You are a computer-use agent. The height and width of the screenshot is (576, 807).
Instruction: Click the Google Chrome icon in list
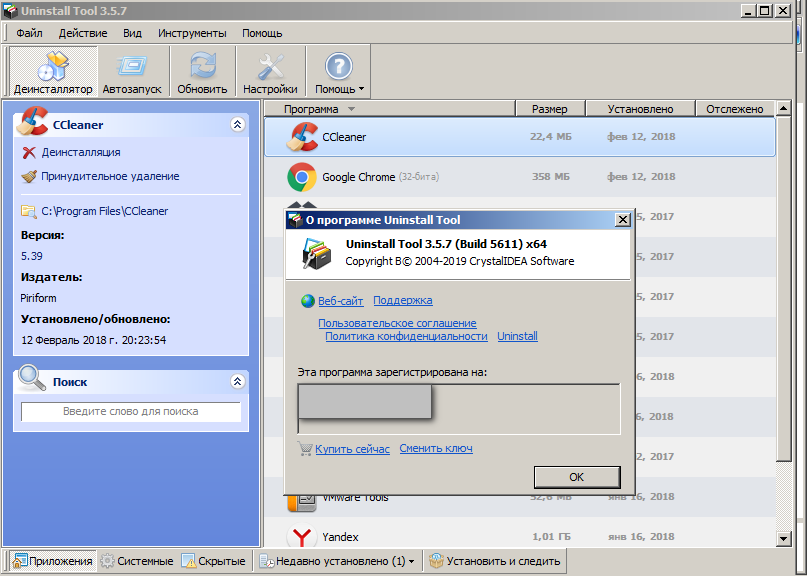click(302, 177)
